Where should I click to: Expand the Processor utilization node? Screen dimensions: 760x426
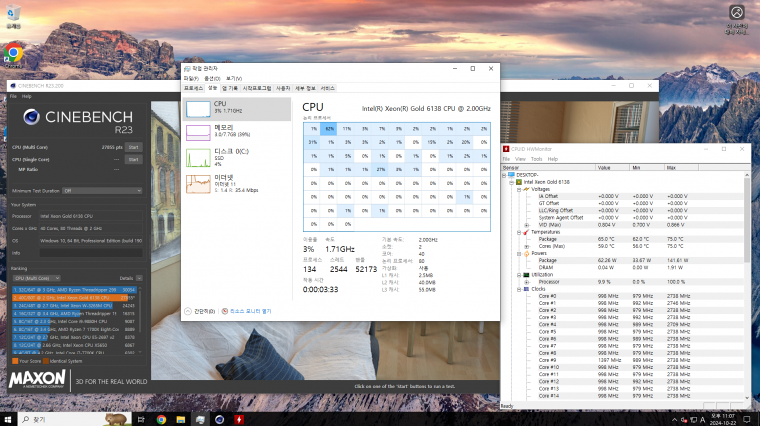coord(526,282)
